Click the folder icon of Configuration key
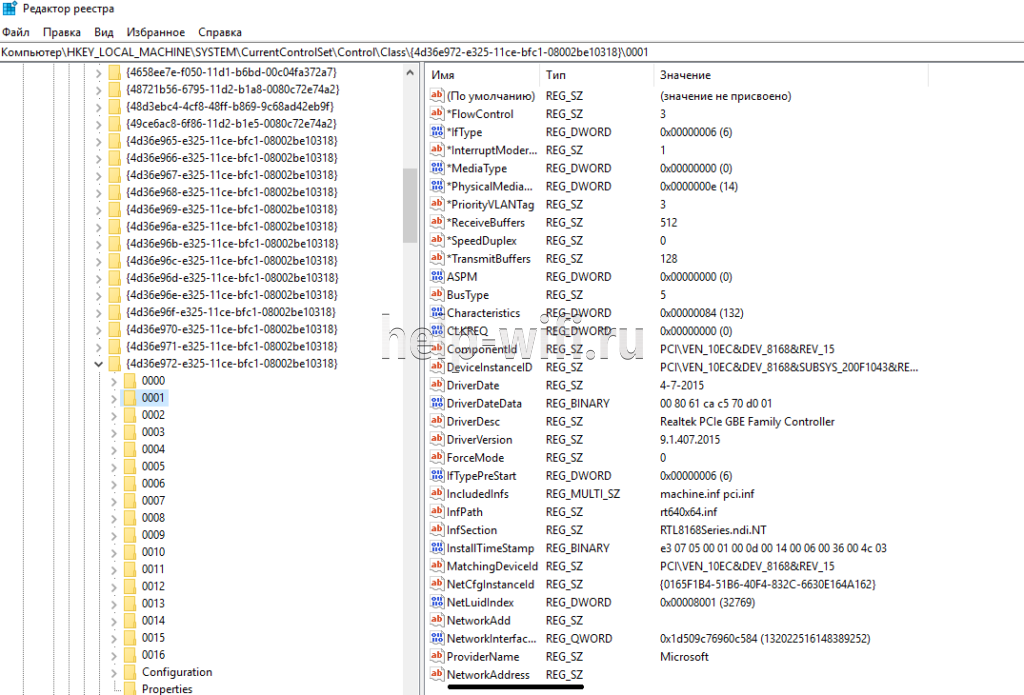This screenshot has height=695, width=1024. pos(129,672)
